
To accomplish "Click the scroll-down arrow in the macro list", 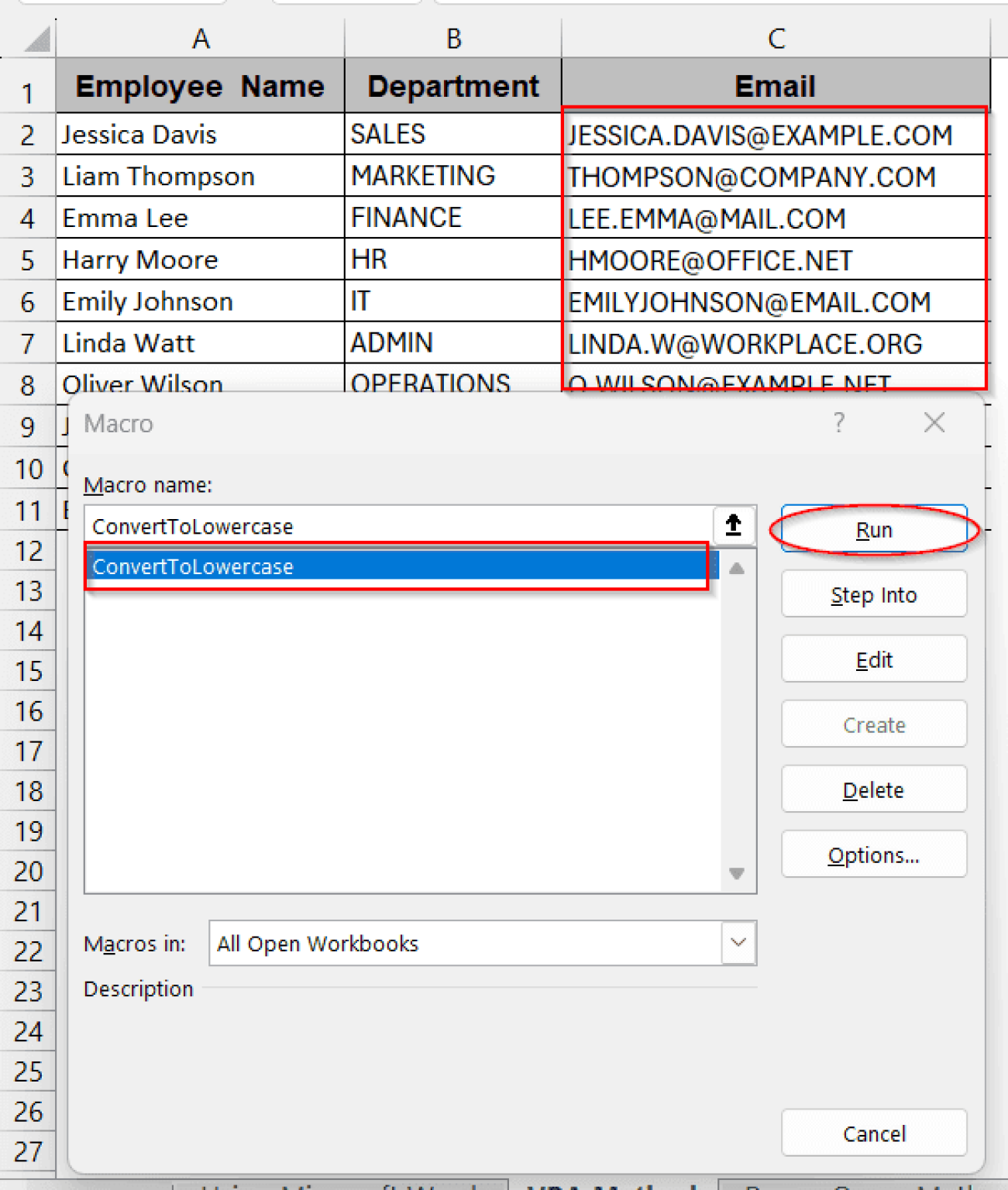I will coord(735,872).
